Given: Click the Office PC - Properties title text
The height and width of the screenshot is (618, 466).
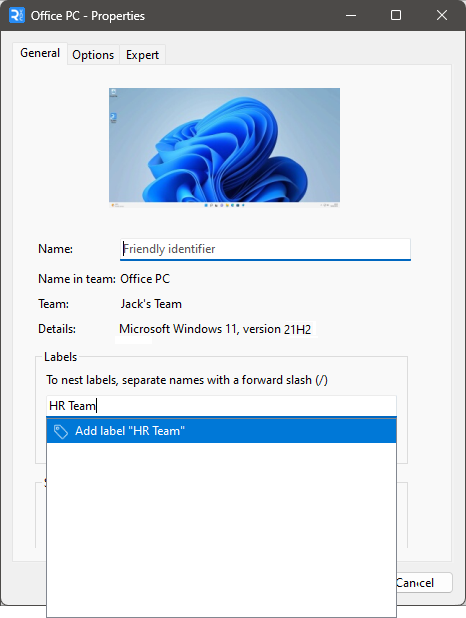Looking at the screenshot, I should click(88, 16).
